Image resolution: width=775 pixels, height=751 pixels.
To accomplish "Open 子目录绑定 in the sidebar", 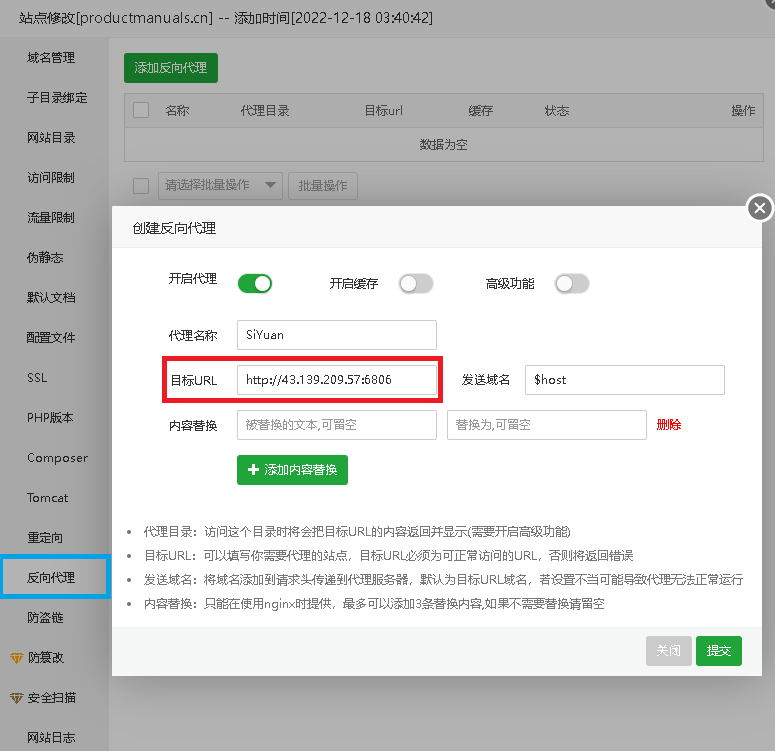I will pyautogui.click(x=57, y=98).
